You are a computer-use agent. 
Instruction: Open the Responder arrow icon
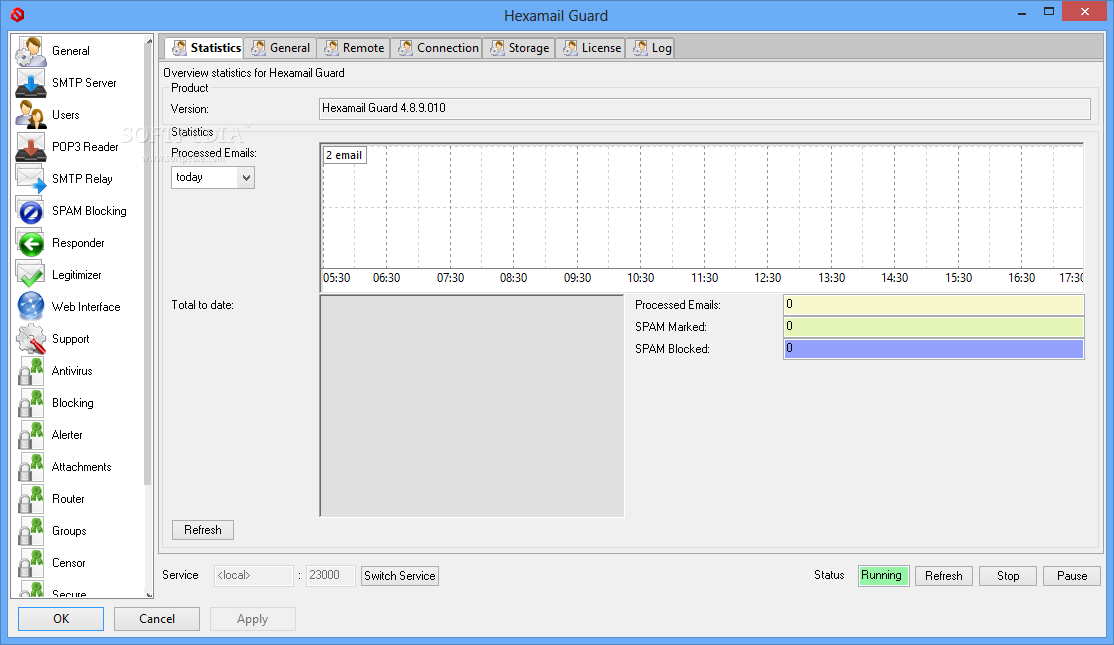pos(31,243)
